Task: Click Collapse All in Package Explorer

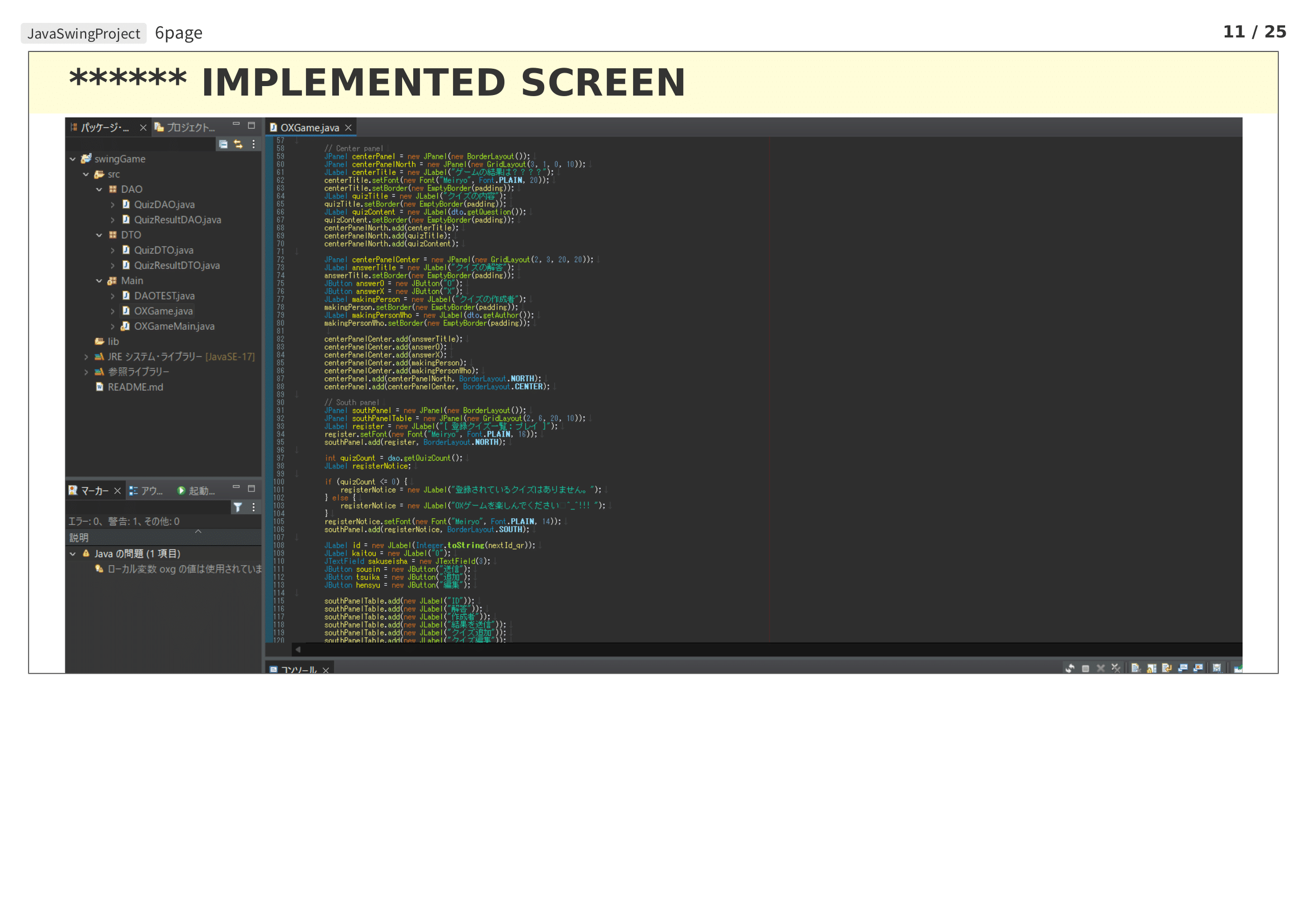Action: point(223,145)
